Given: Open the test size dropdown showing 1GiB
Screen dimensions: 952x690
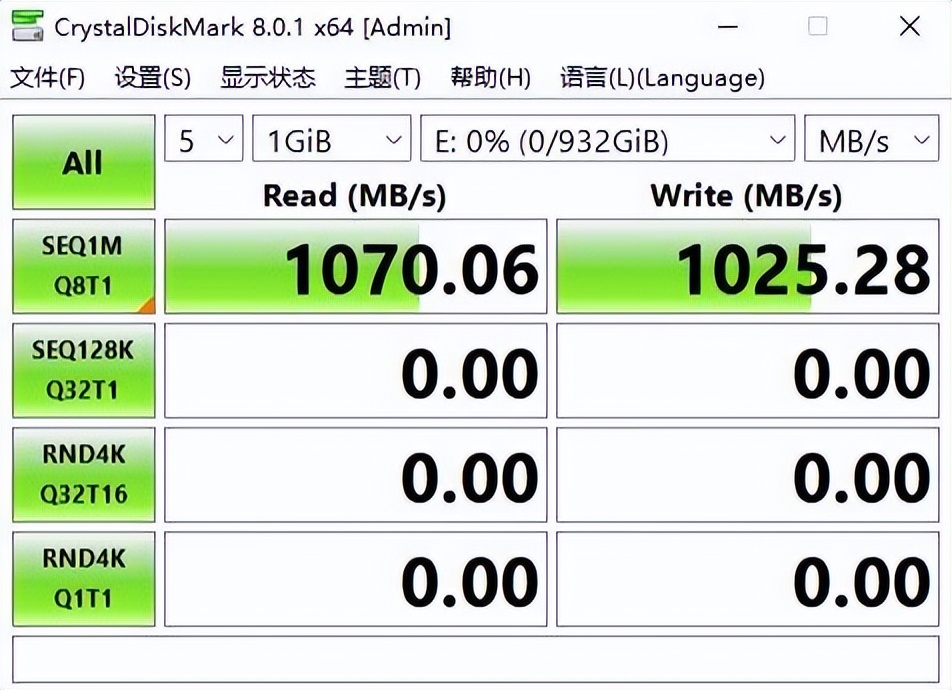Looking at the screenshot, I should coord(331,138).
